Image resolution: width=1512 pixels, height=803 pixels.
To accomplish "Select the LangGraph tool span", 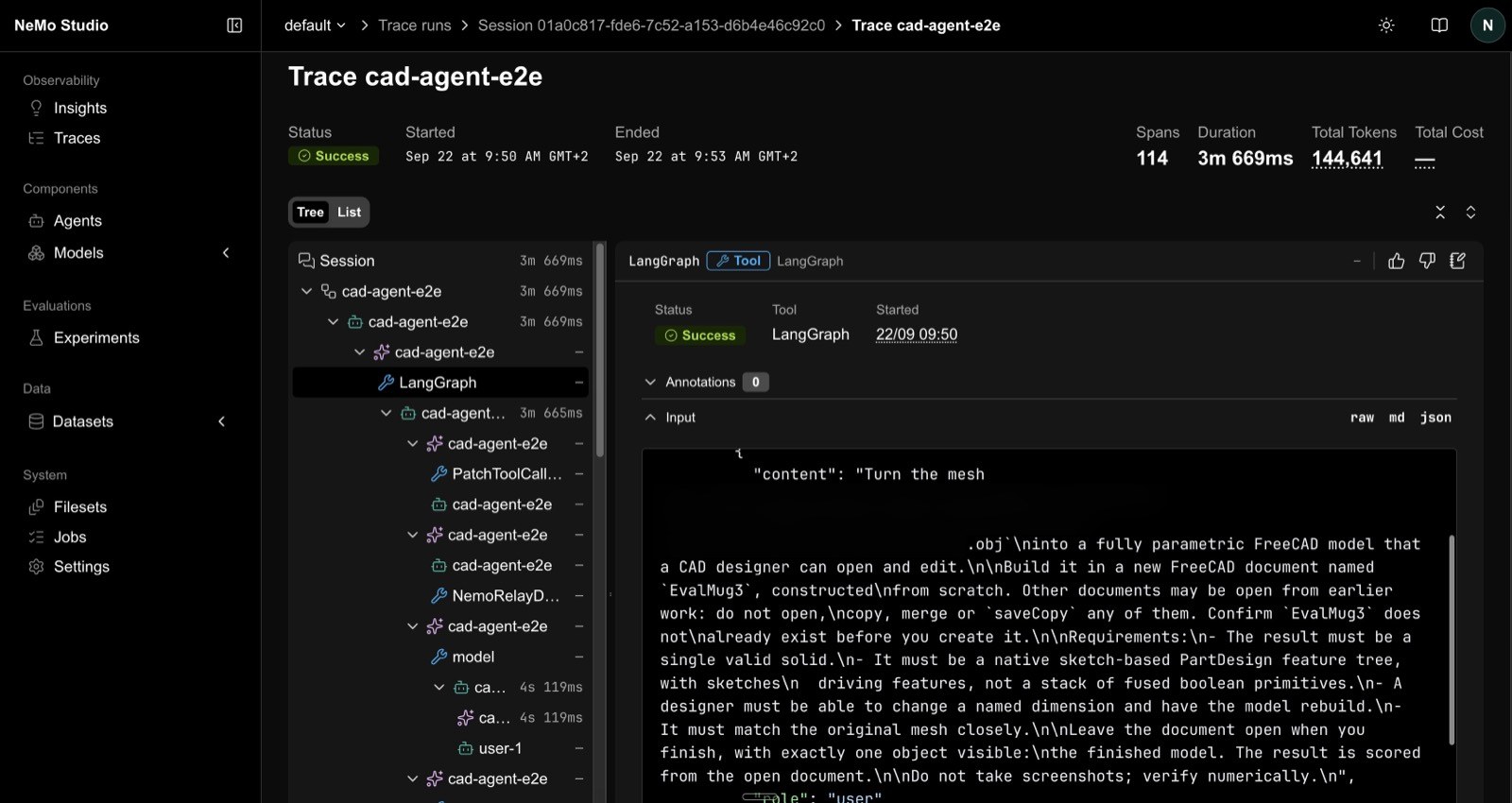I will 440,383.
